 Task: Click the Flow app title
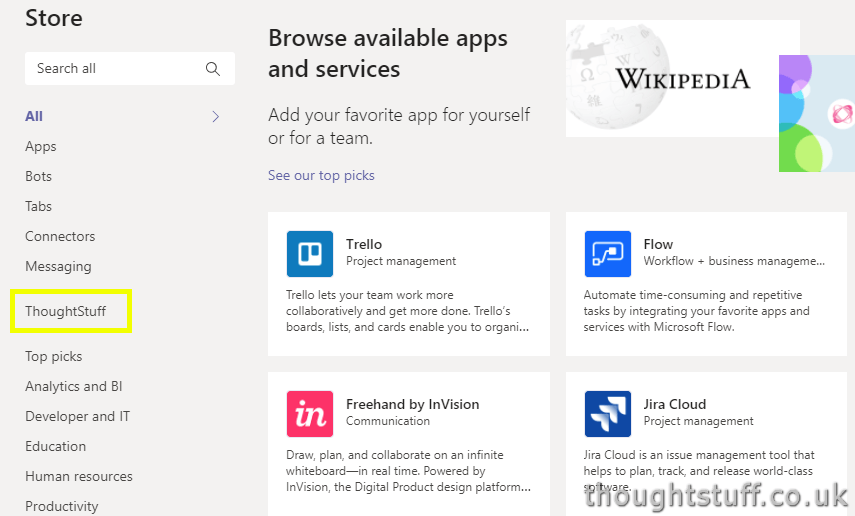tap(658, 244)
